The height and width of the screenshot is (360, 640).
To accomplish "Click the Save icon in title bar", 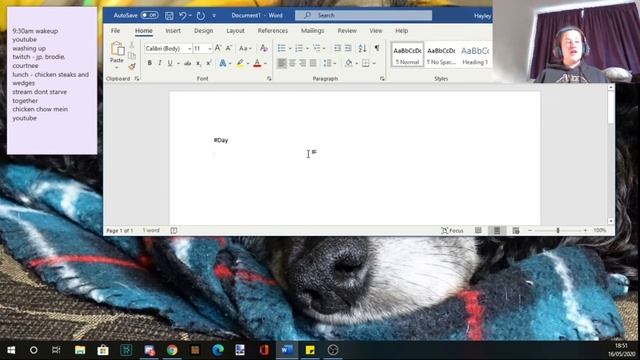I will 169,16.
